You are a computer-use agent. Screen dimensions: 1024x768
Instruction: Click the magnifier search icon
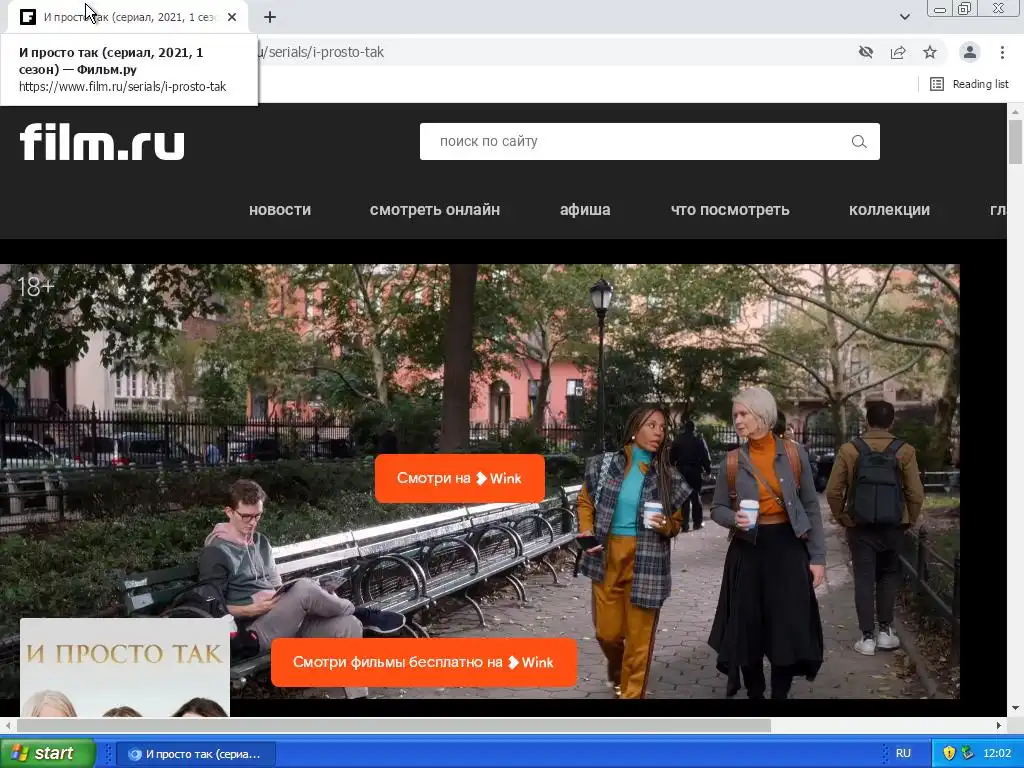pos(859,142)
